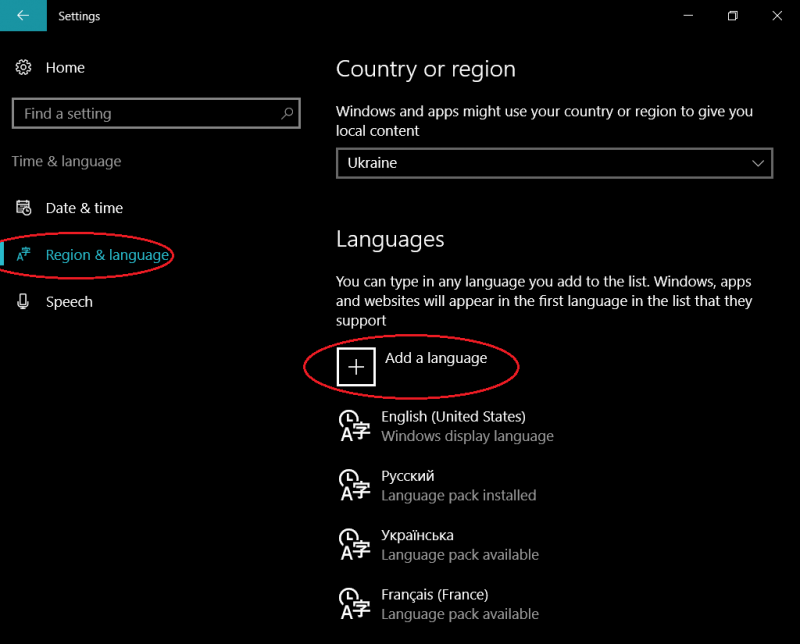Open the Date & time page
The width and height of the screenshot is (800, 644).
point(84,208)
